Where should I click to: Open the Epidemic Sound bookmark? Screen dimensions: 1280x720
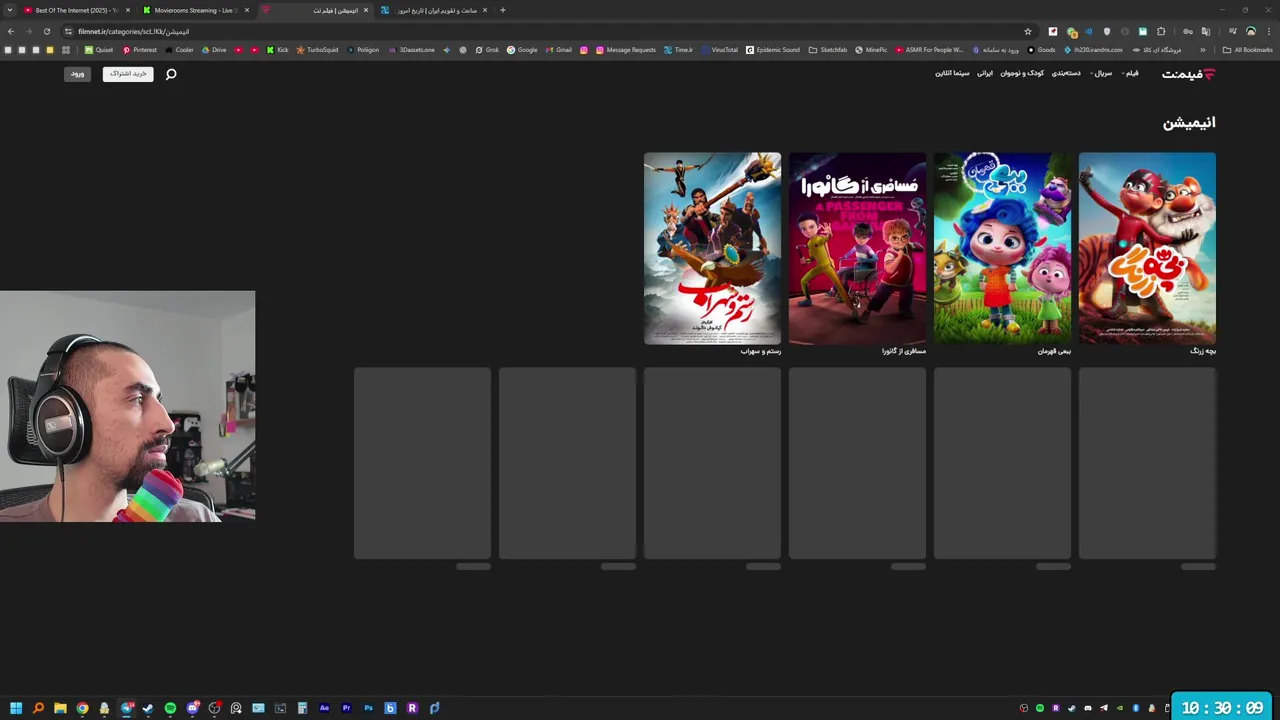point(773,50)
